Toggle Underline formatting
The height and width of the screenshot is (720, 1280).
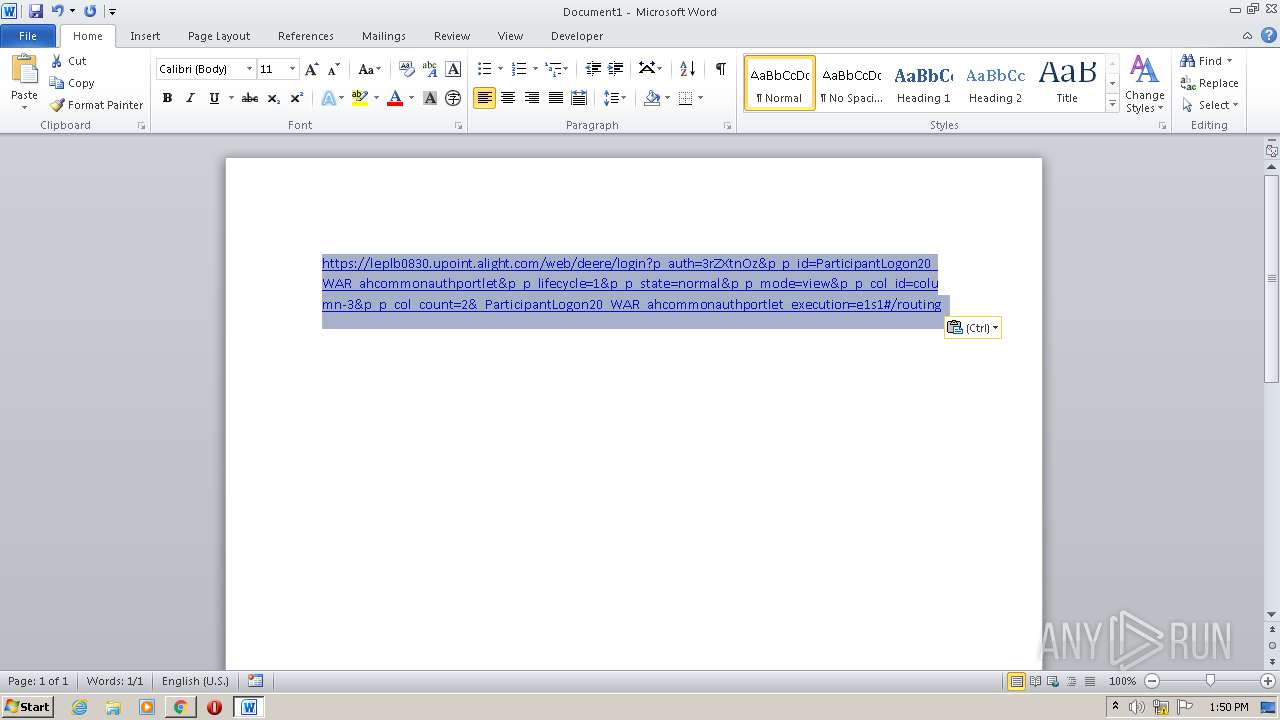click(x=213, y=98)
